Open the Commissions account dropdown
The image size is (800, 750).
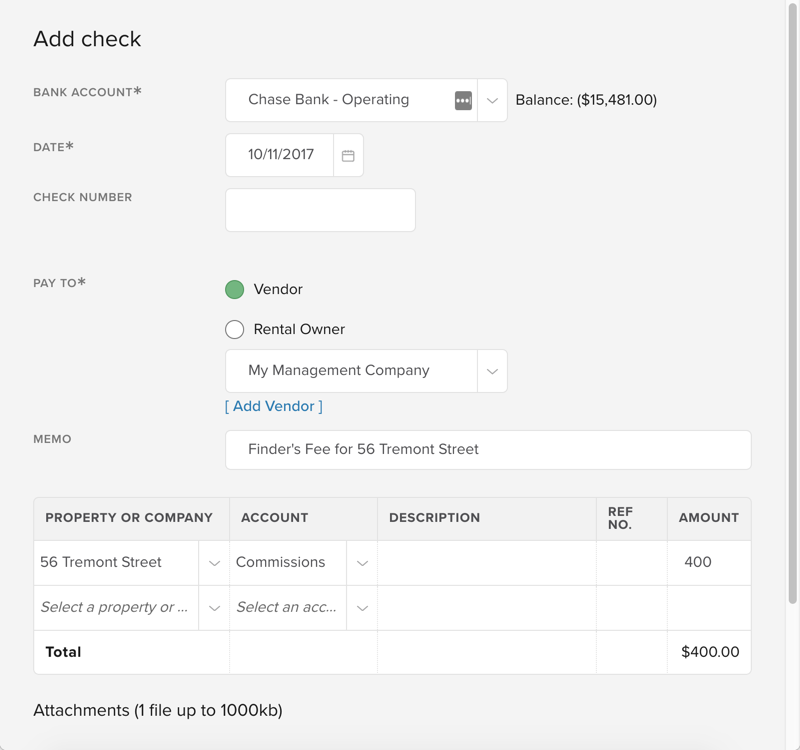click(362, 562)
